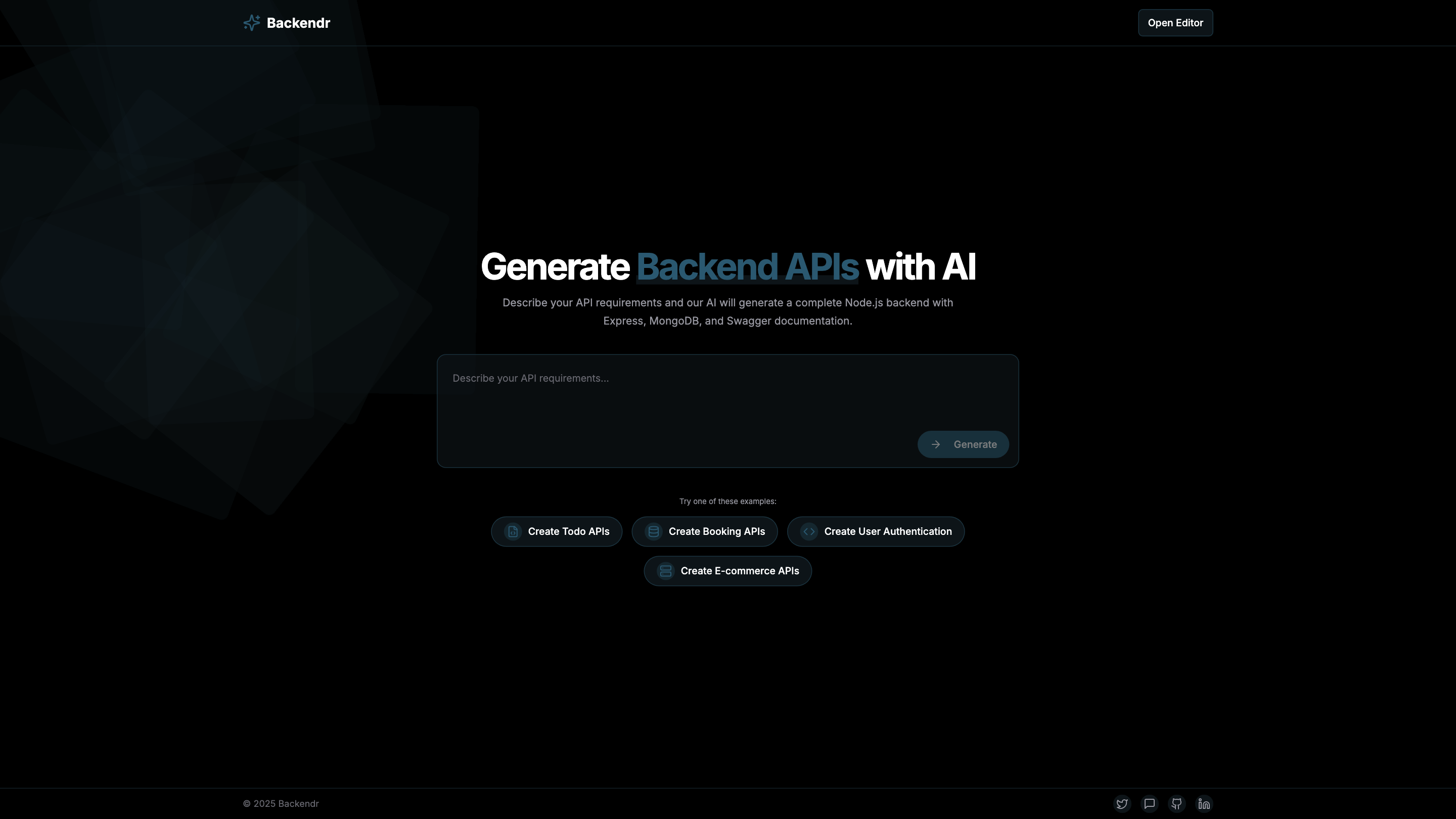This screenshot has height=819, width=1456.
Task: Open the Twitter bird icon in footer
Action: coord(1122,803)
